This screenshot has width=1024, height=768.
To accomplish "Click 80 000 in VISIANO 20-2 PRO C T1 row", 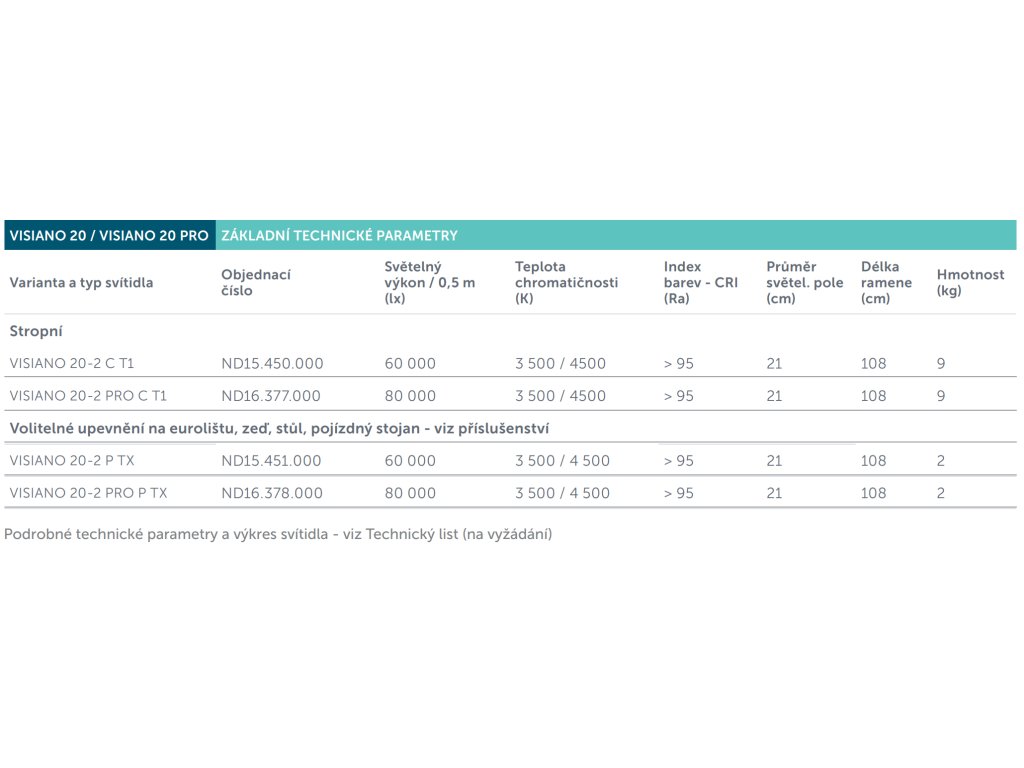I will [x=409, y=396].
